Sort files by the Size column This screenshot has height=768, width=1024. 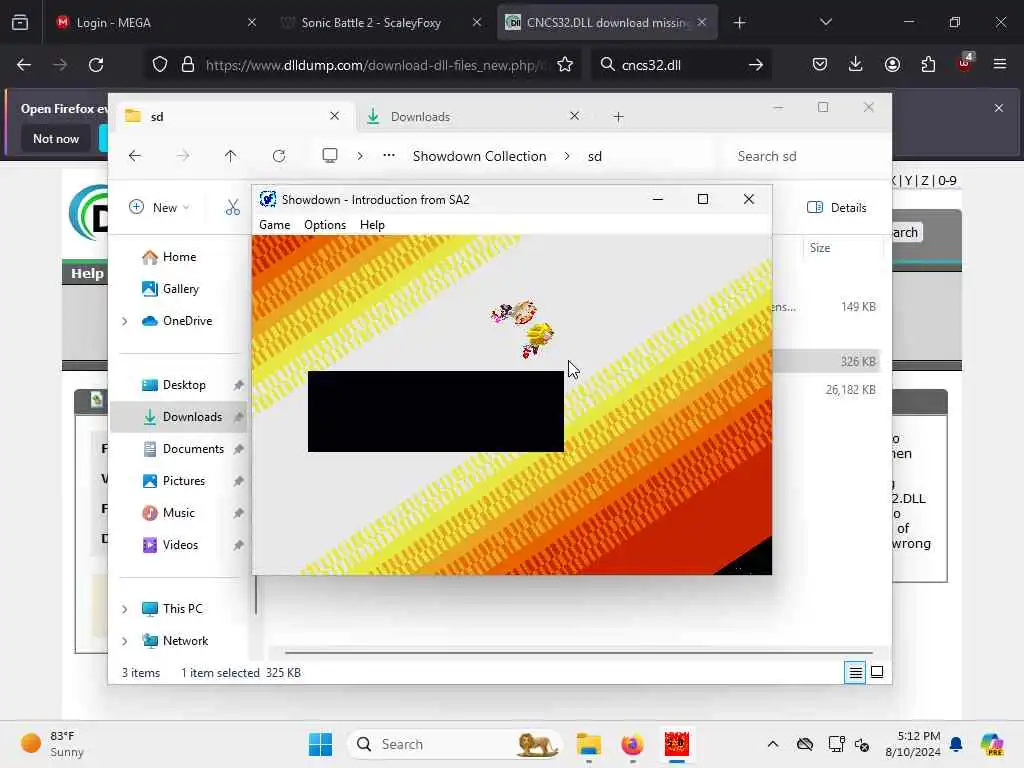[820, 248]
